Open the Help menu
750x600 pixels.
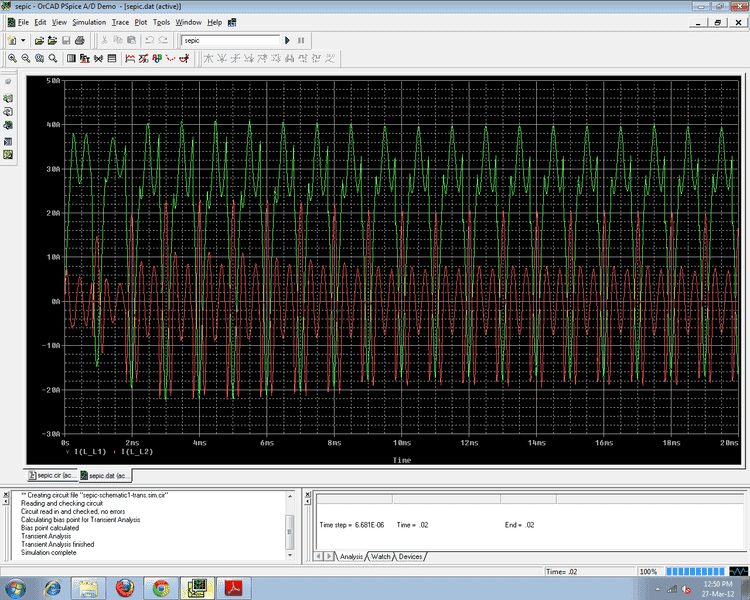tap(214, 22)
